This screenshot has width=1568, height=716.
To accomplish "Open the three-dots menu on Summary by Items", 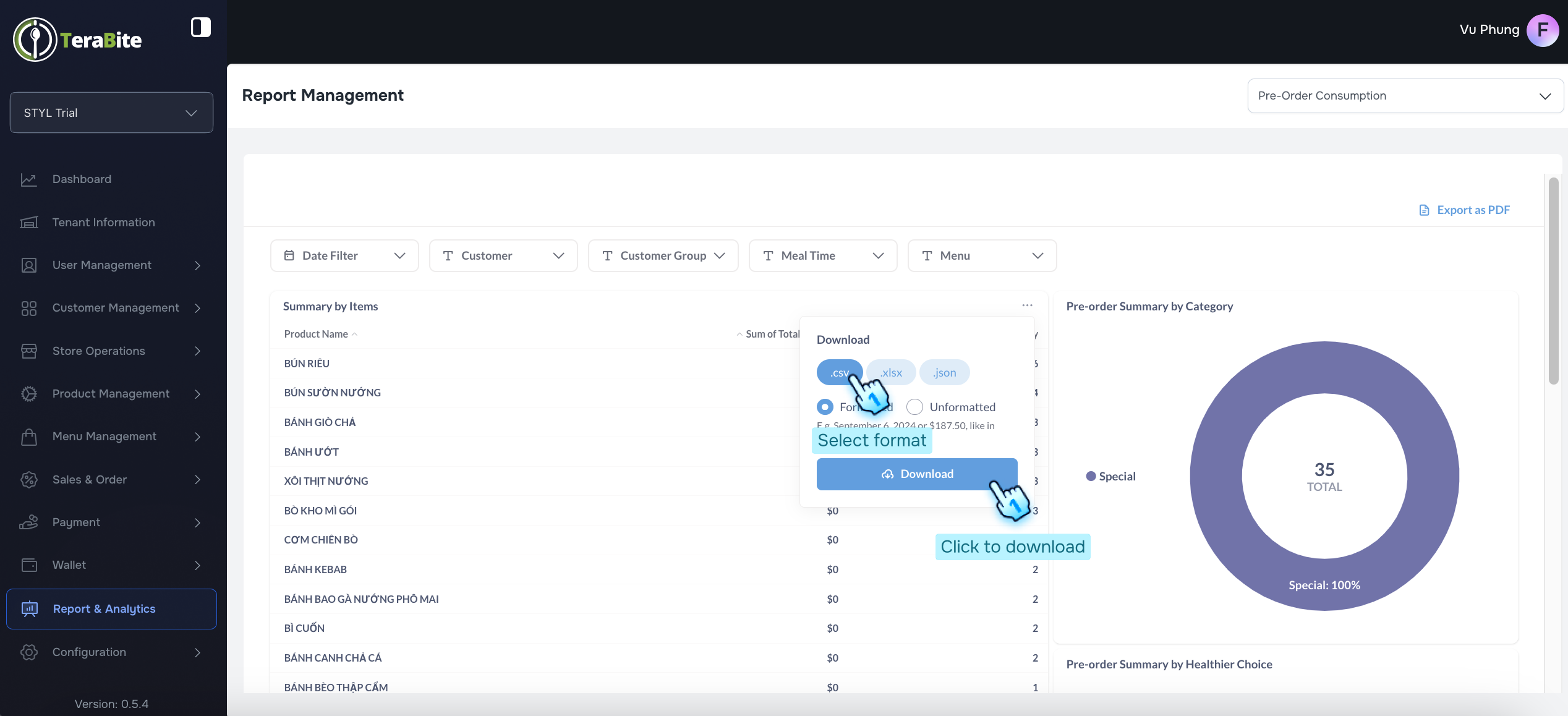I will click(1027, 305).
